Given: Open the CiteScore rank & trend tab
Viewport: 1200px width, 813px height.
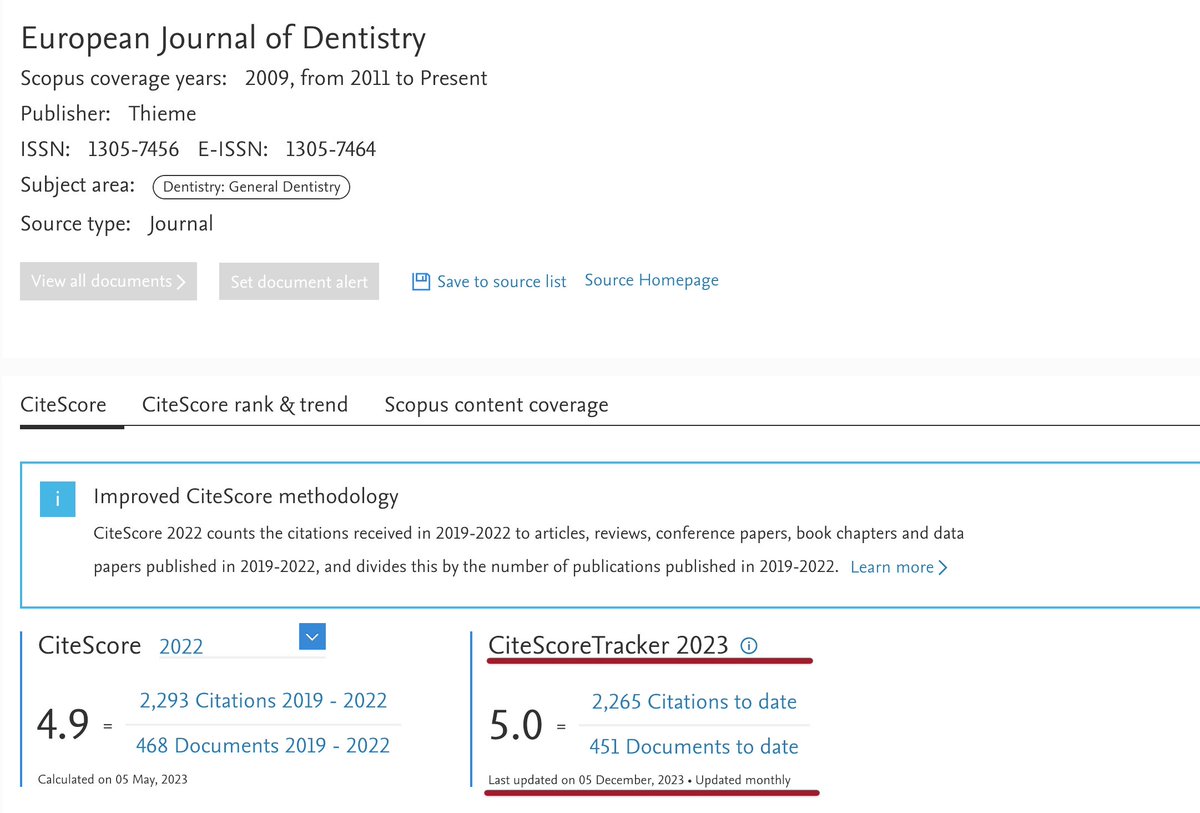Looking at the screenshot, I should point(245,405).
